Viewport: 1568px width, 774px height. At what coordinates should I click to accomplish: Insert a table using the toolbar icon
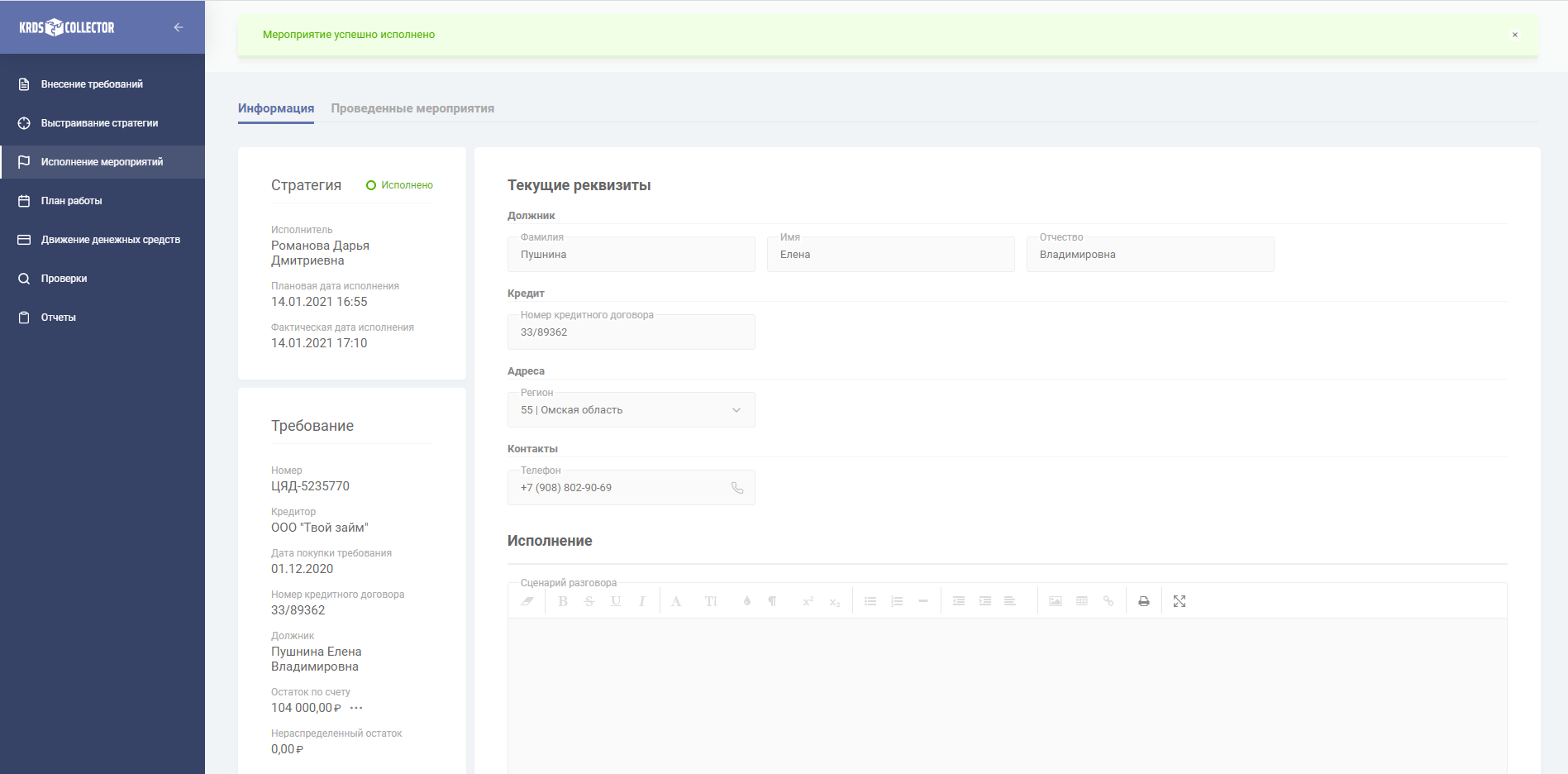pos(1082,601)
